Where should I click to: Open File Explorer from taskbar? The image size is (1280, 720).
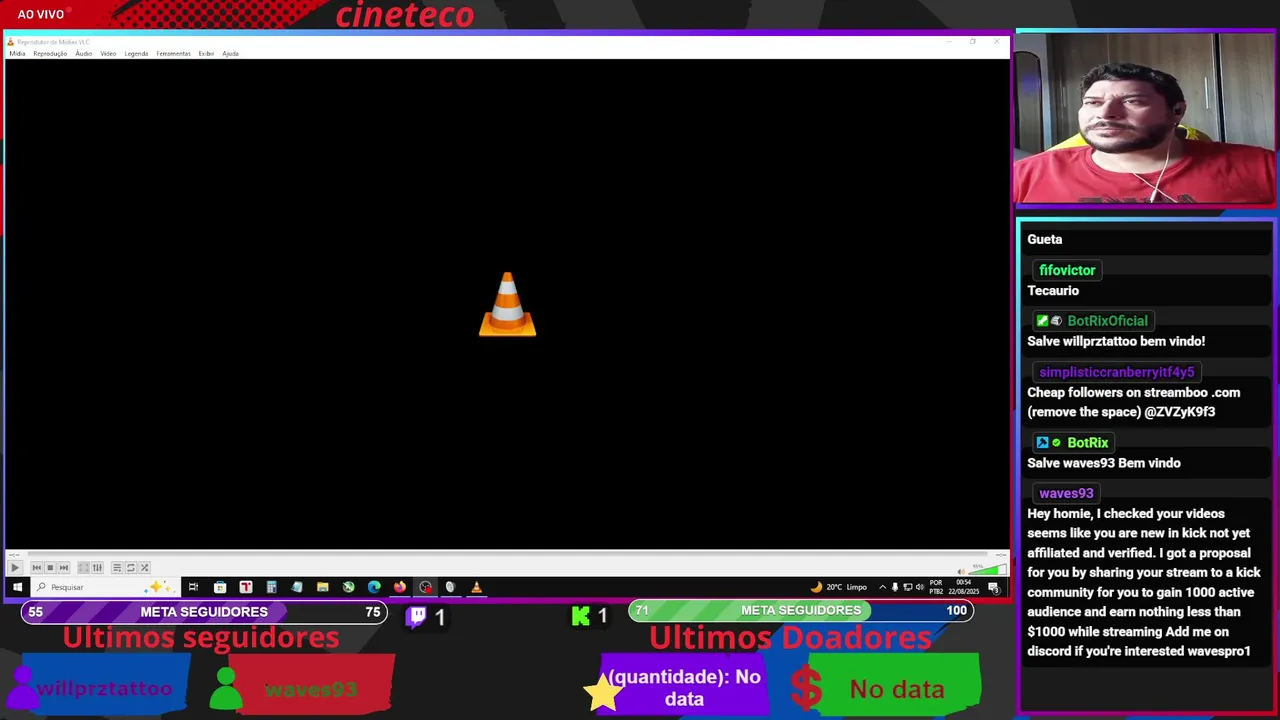(x=322, y=587)
